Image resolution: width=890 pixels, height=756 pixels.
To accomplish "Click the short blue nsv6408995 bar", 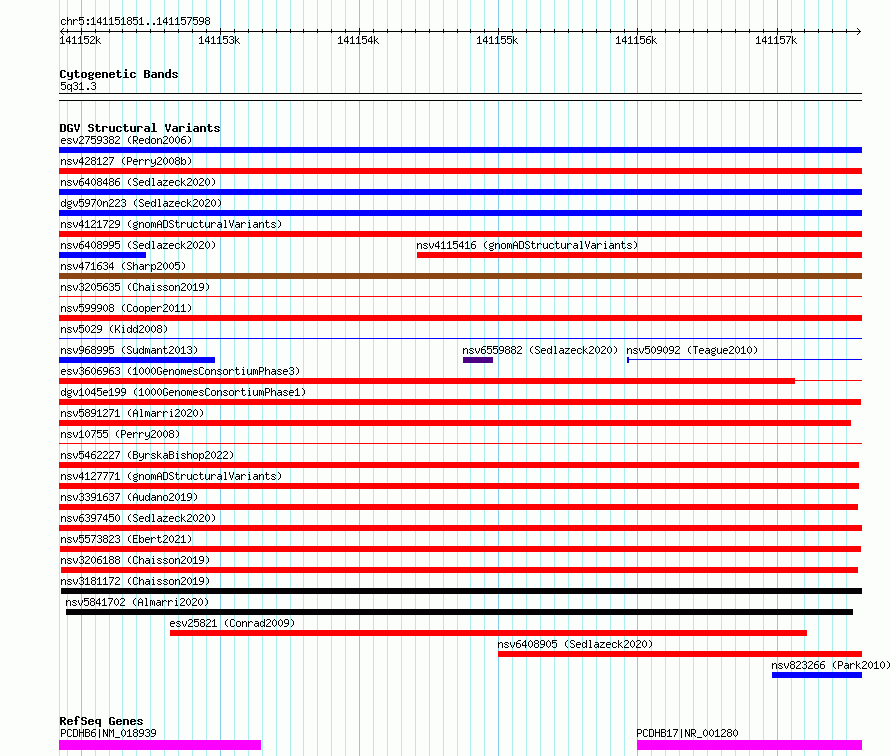I will [x=102, y=255].
